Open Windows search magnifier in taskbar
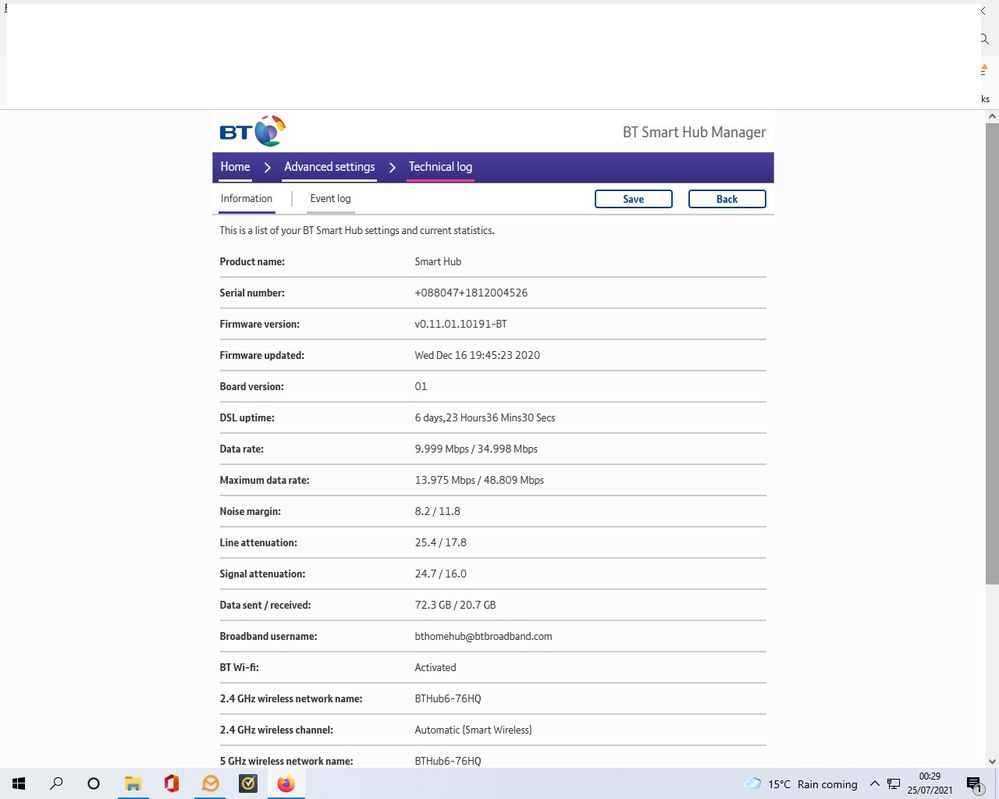 point(56,784)
